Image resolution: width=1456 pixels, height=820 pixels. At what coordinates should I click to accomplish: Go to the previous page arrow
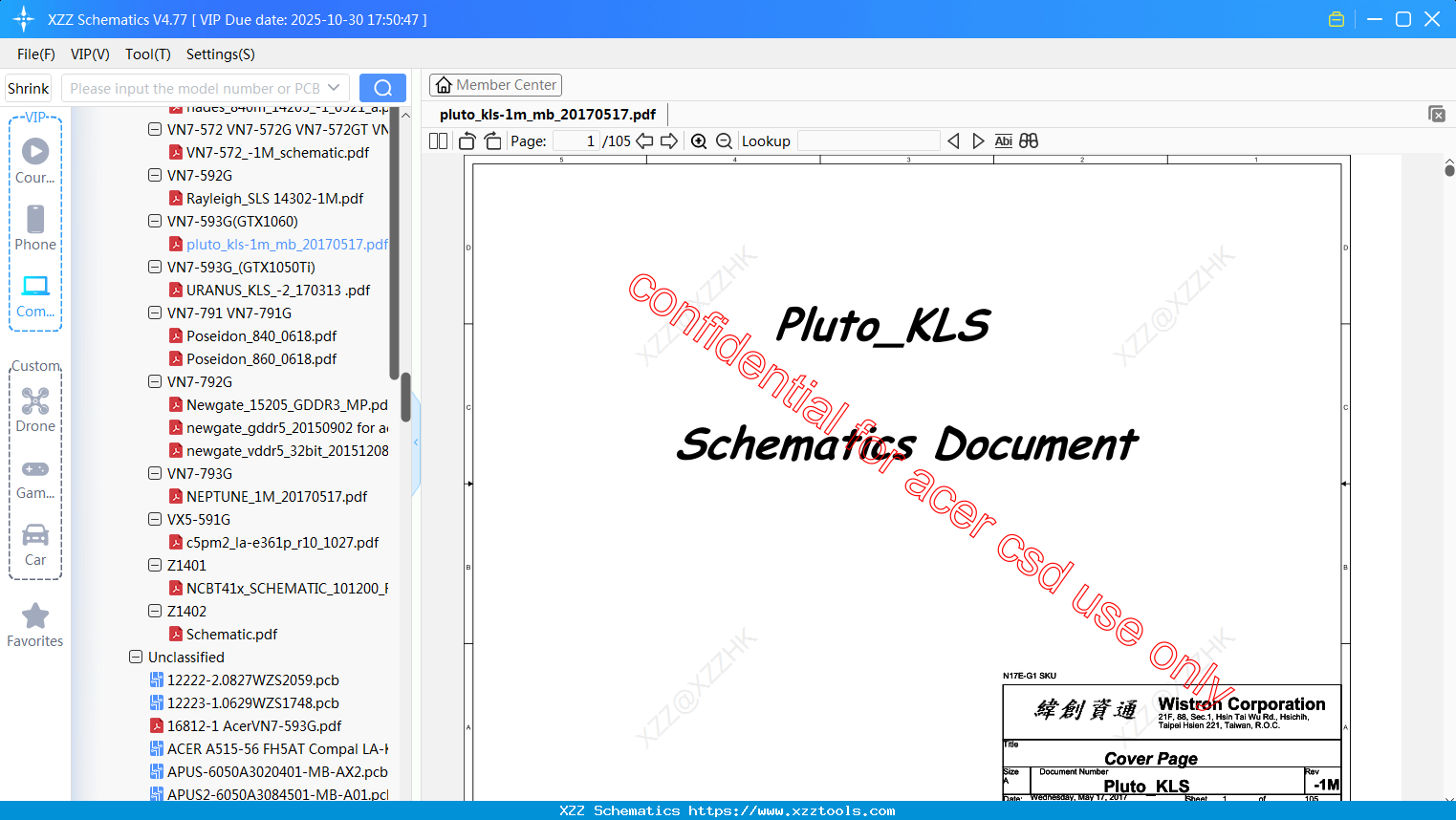(x=644, y=140)
